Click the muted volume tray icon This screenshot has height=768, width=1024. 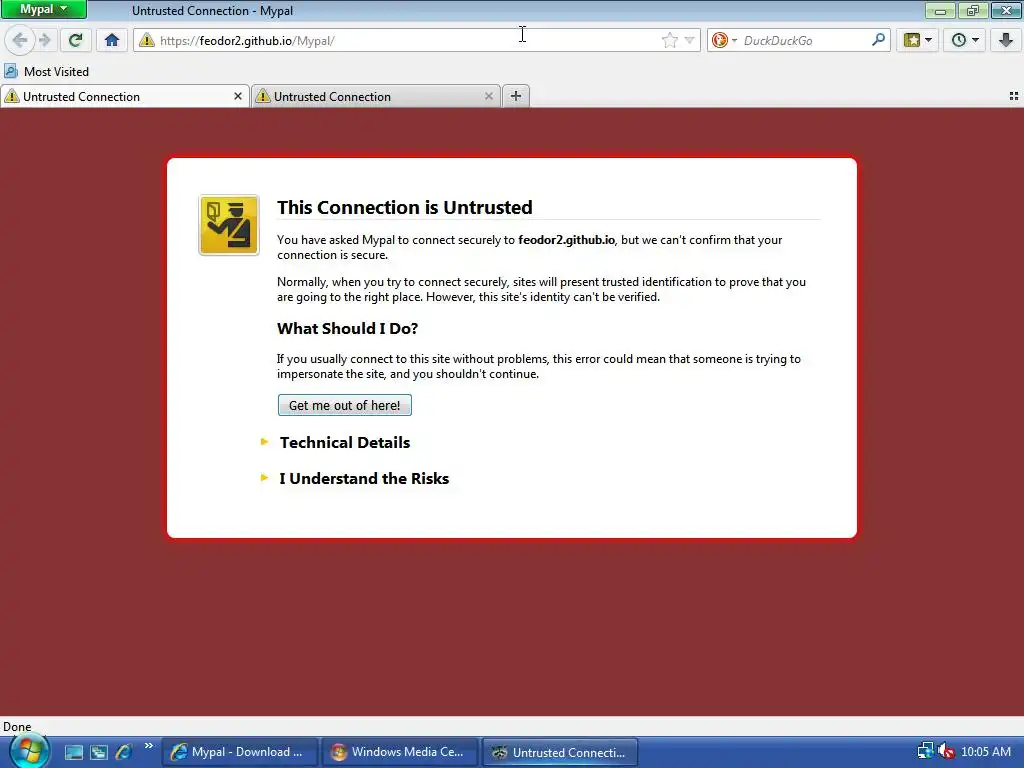(x=946, y=751)
